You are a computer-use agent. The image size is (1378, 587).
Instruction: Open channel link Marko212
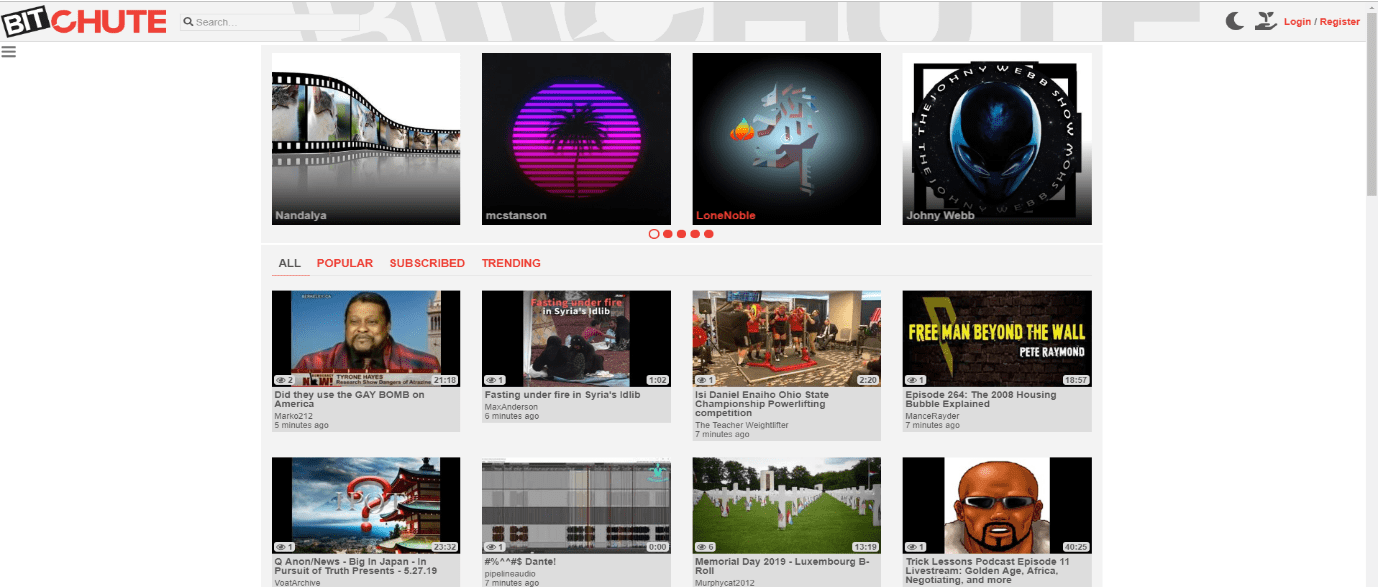point(292,415)
